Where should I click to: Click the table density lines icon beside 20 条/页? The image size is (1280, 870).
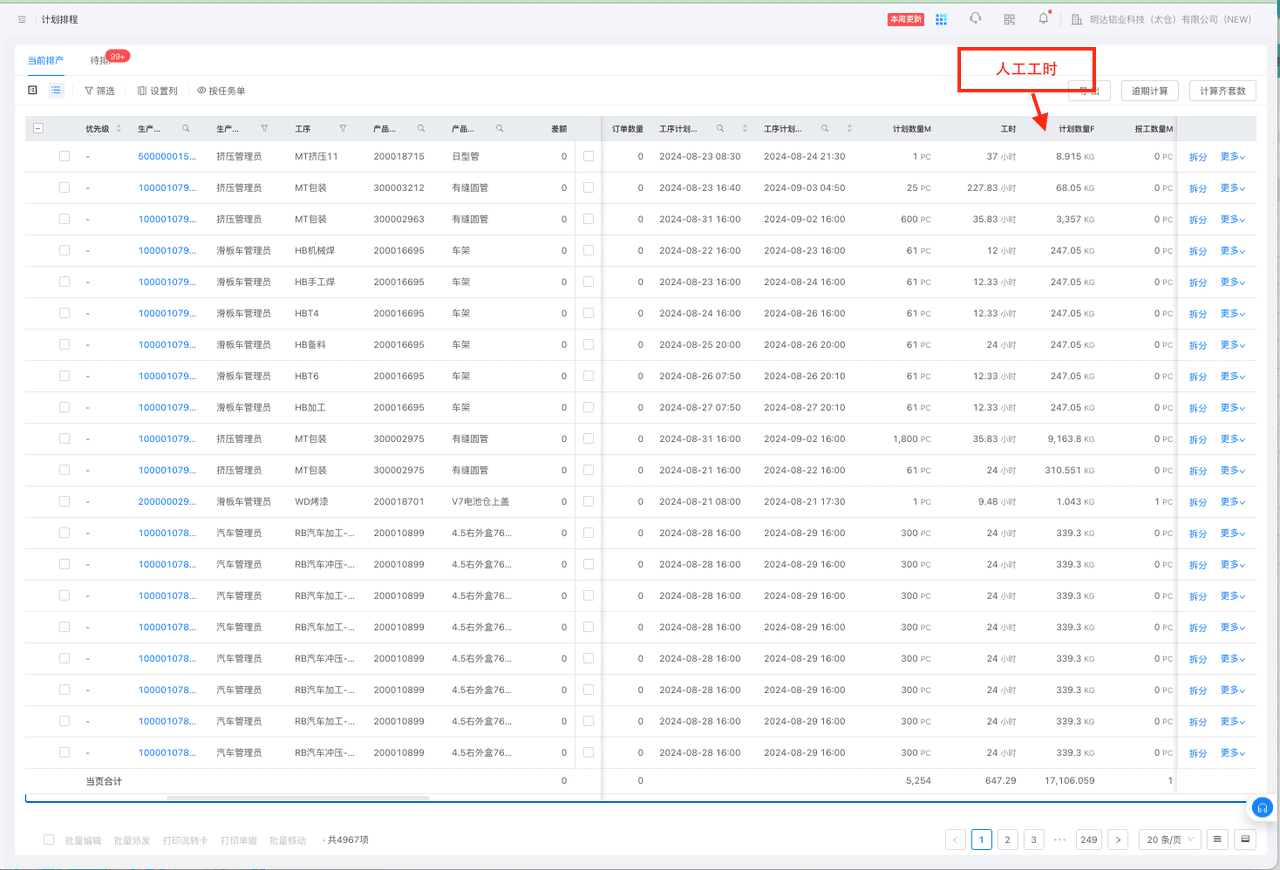[x=1217, y=840]
